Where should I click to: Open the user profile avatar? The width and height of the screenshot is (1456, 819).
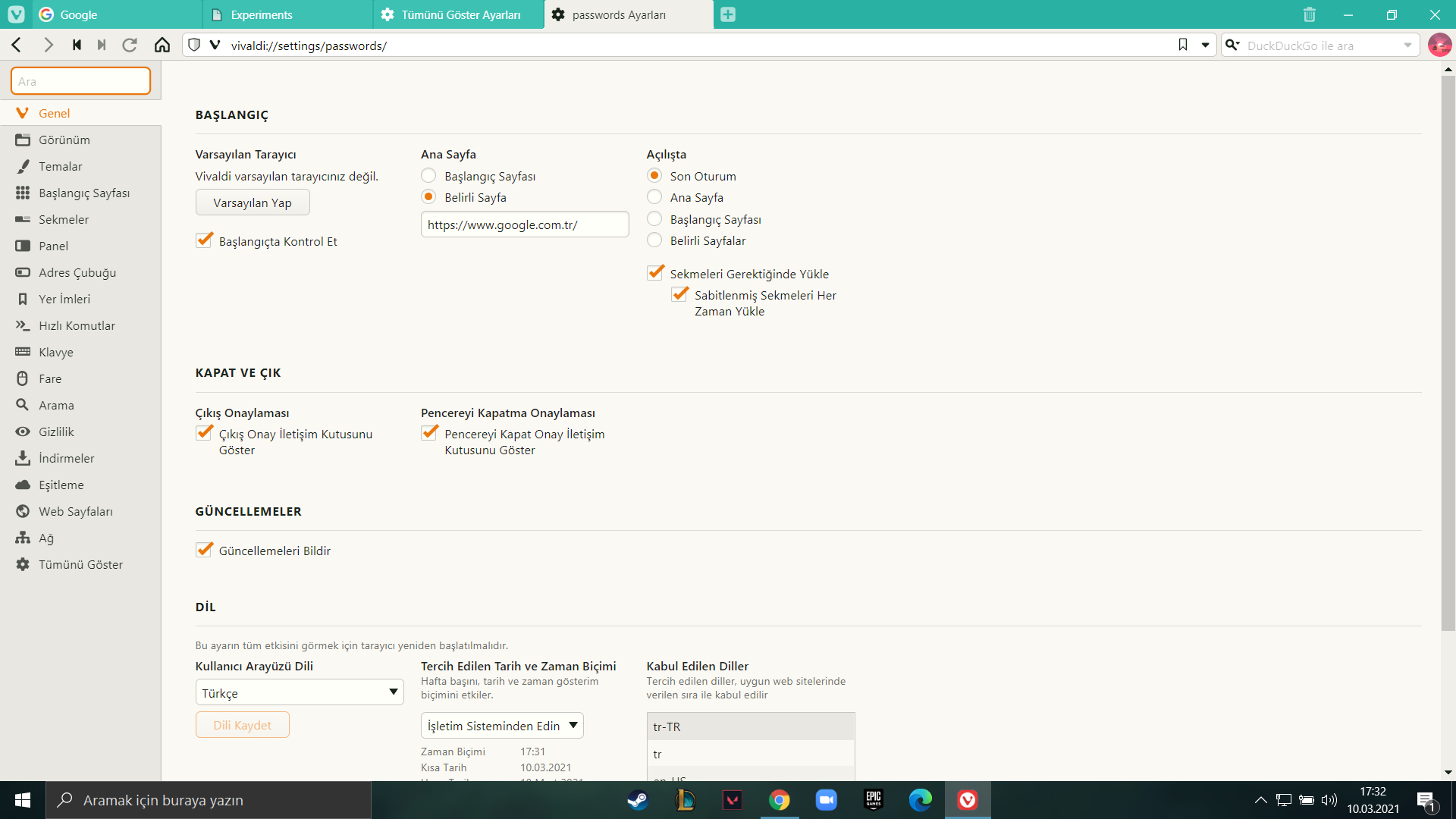click(1439, 45)
